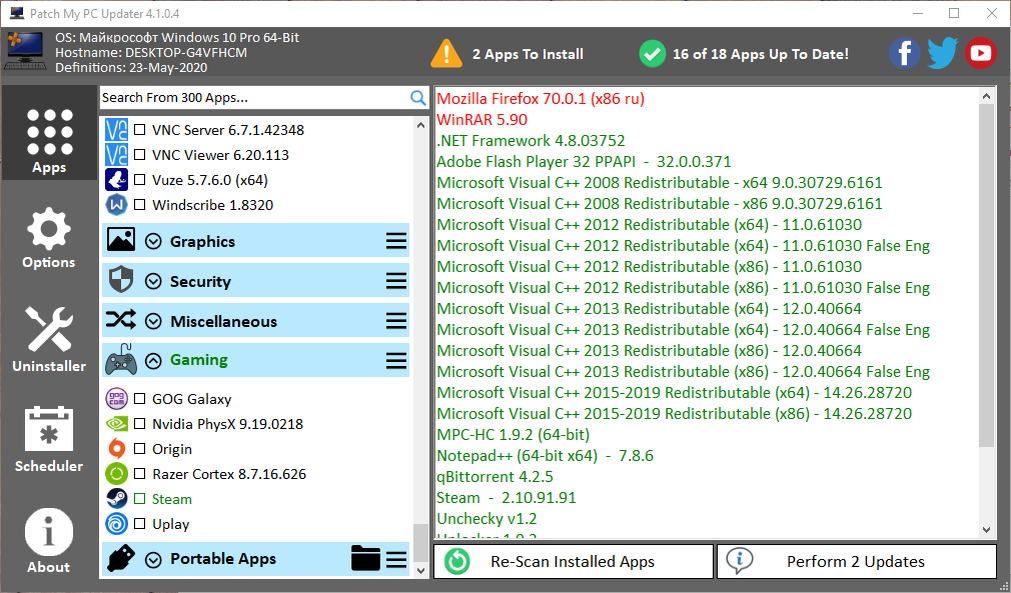Click the Graphics category picture icon
This screenshot has width=1011, height=593.
click(x=121, y=240)
